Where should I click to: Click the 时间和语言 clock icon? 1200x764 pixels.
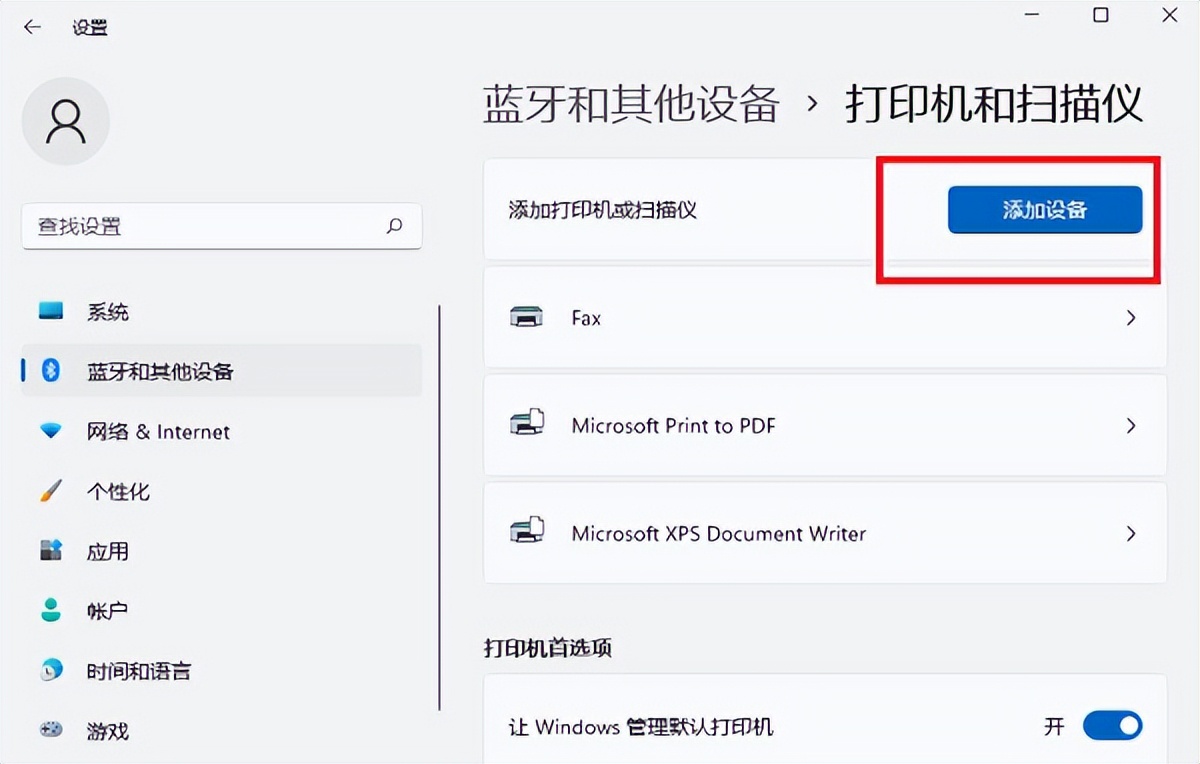(50, 671)
